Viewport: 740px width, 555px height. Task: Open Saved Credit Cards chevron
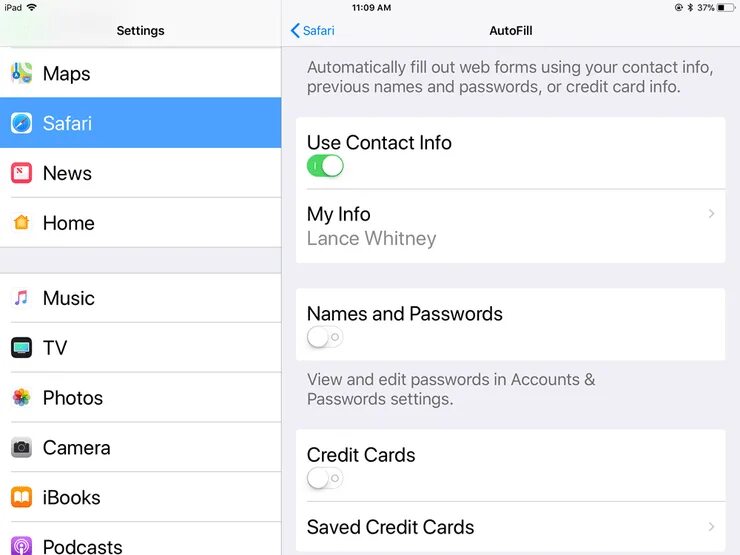point(711,527)
